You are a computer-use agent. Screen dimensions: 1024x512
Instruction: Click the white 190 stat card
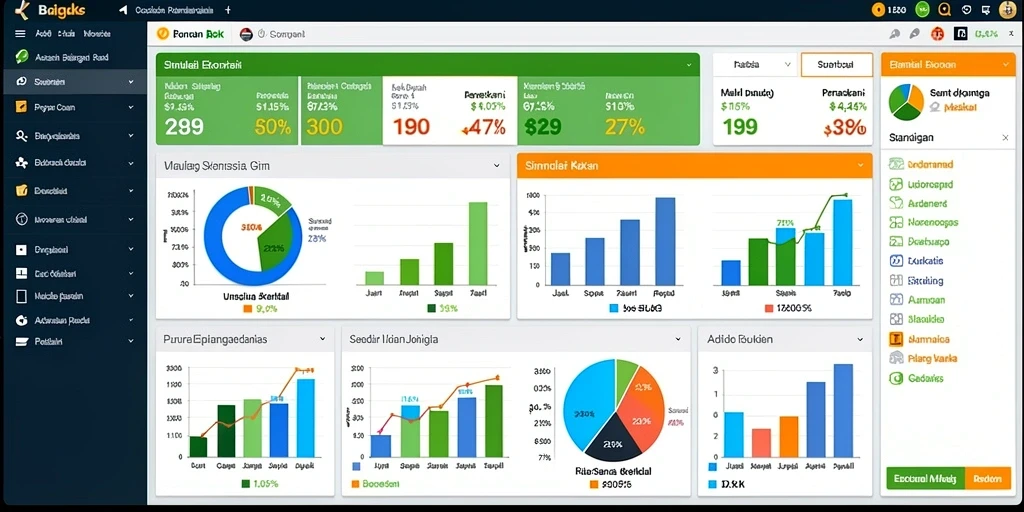coord(450,111)
